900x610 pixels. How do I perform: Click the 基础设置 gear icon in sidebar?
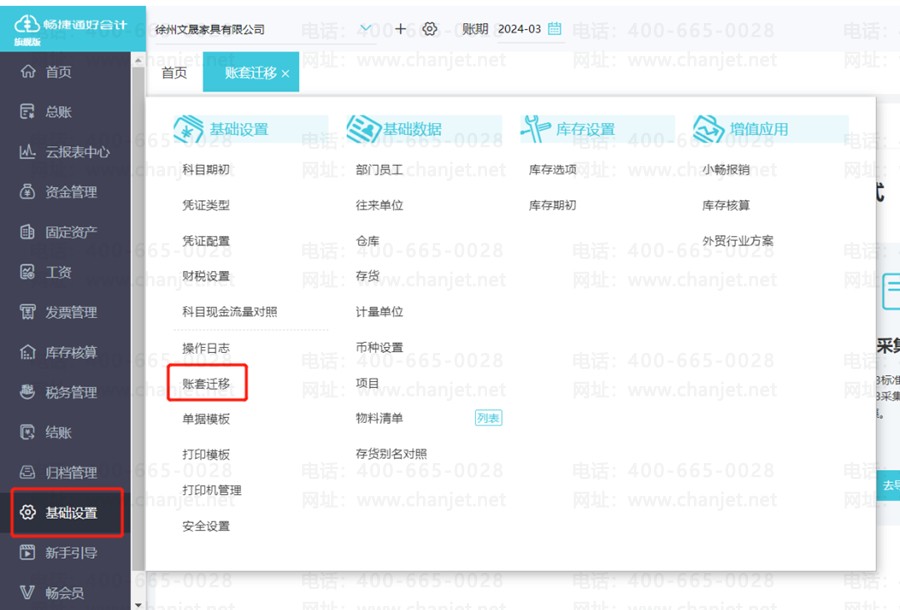[28, 512]
